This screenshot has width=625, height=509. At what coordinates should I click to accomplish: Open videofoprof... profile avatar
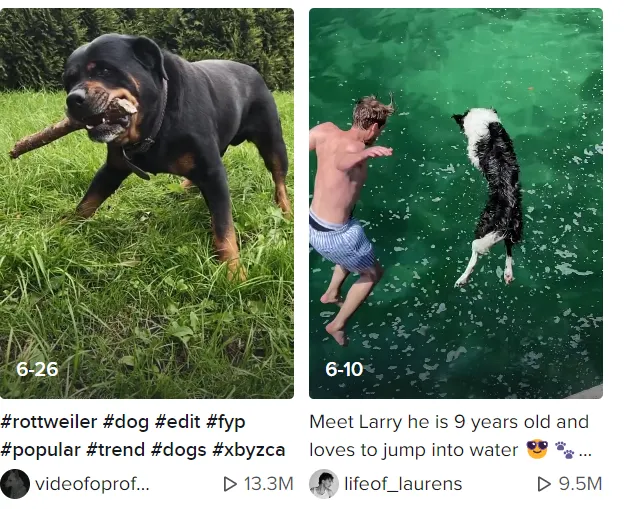15,484
